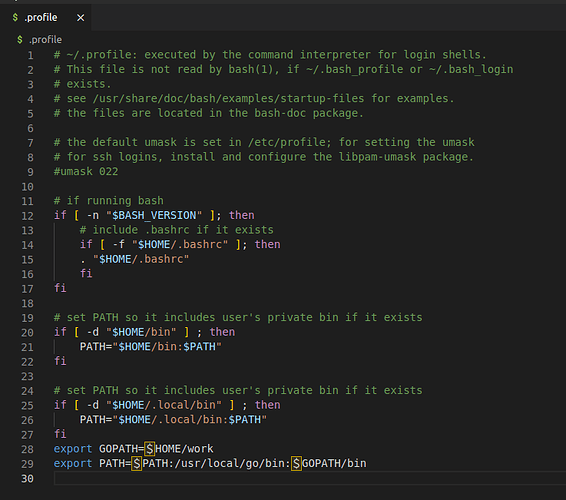This screenshot has width=566, height=500.
Task: Click 'PATH="$HOME/bin:$PATH"' on line 21
Action: point(151,347)
